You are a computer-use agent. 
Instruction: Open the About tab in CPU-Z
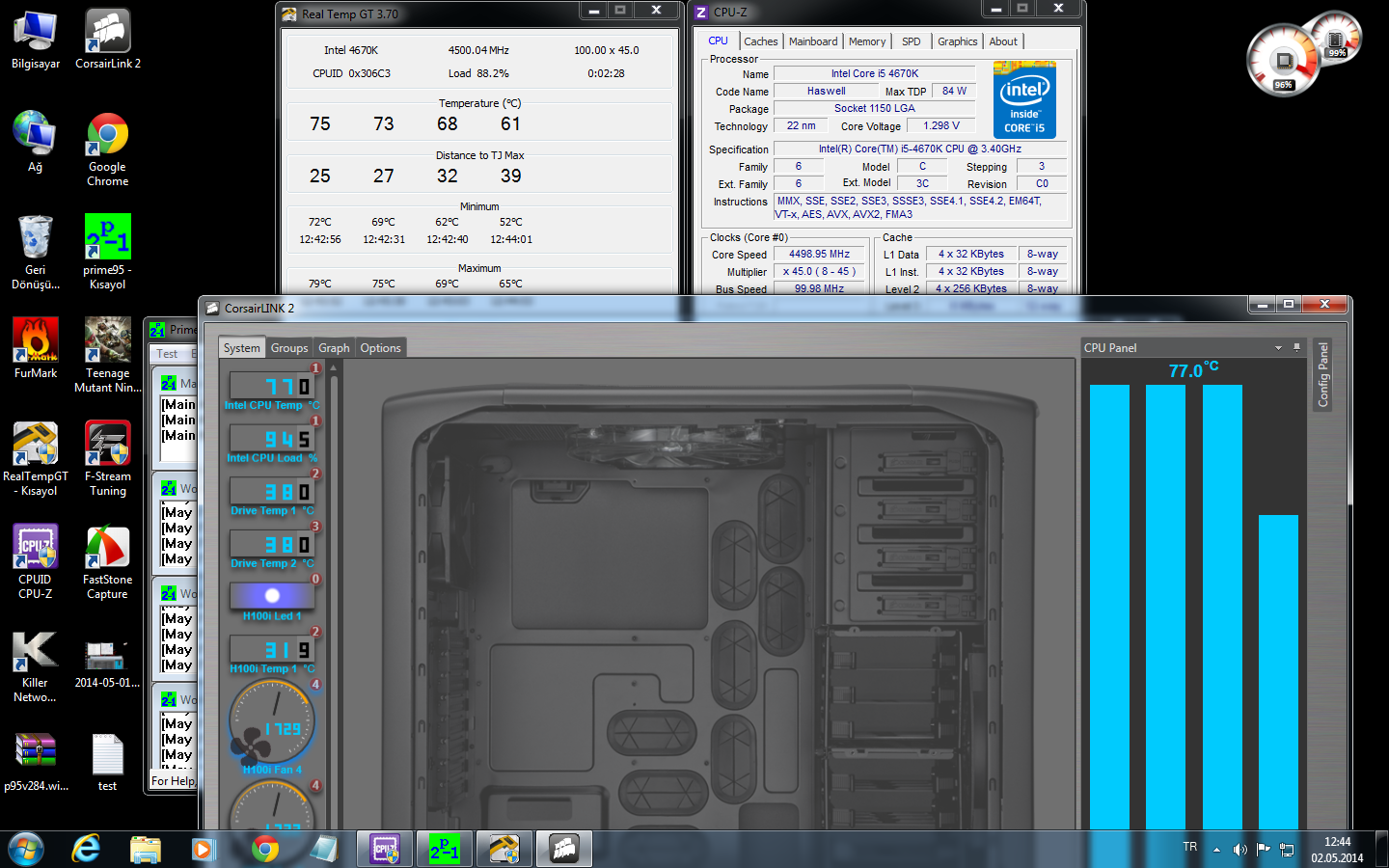[x=1003, y=41]
